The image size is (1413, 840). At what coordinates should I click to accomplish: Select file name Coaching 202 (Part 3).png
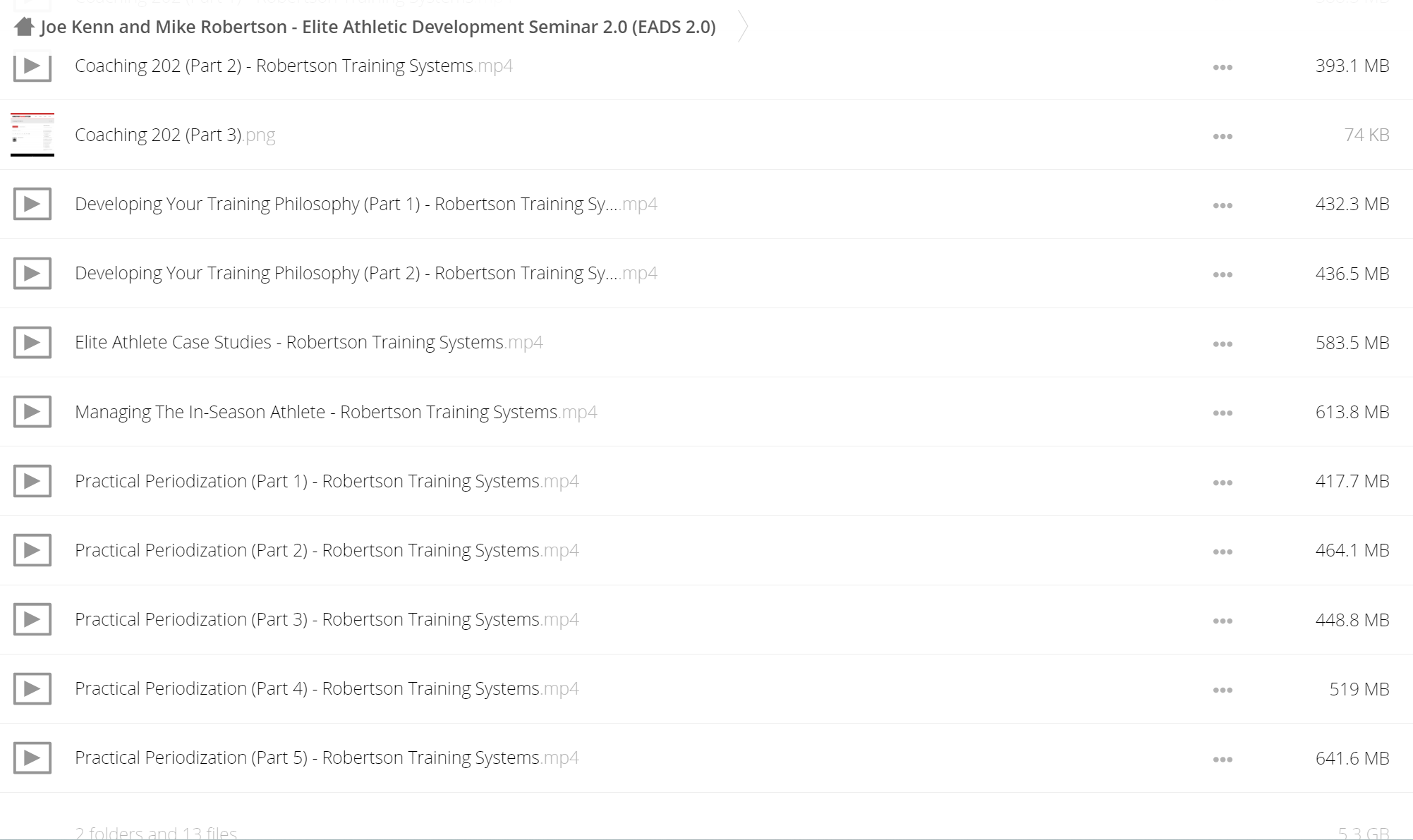pos(175,135)
